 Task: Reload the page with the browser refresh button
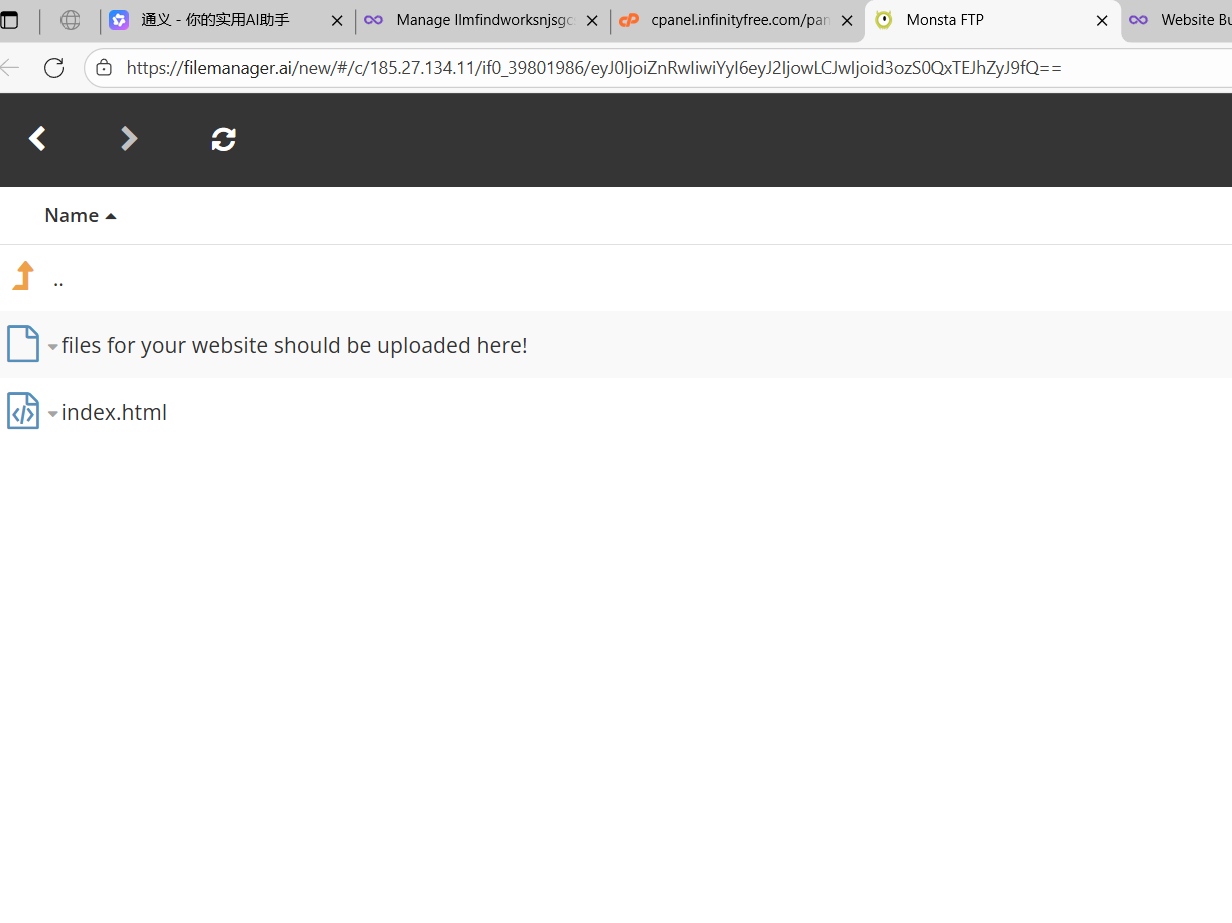tap(54, 68)
